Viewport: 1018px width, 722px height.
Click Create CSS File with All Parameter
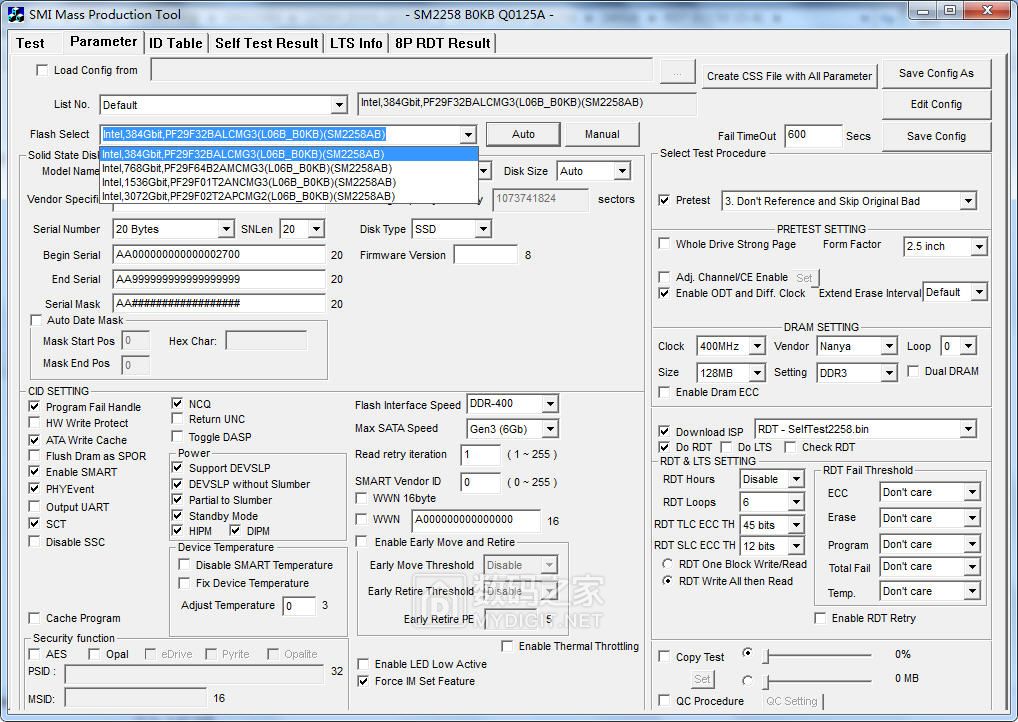tap(789, 76)
